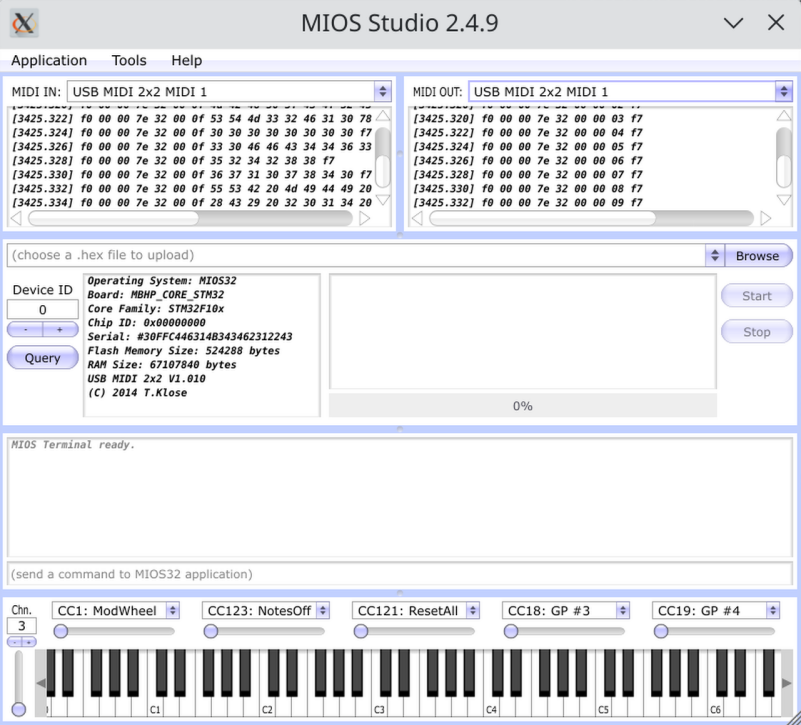Open the Application menu
801x725 pixels.
point(48,60)
